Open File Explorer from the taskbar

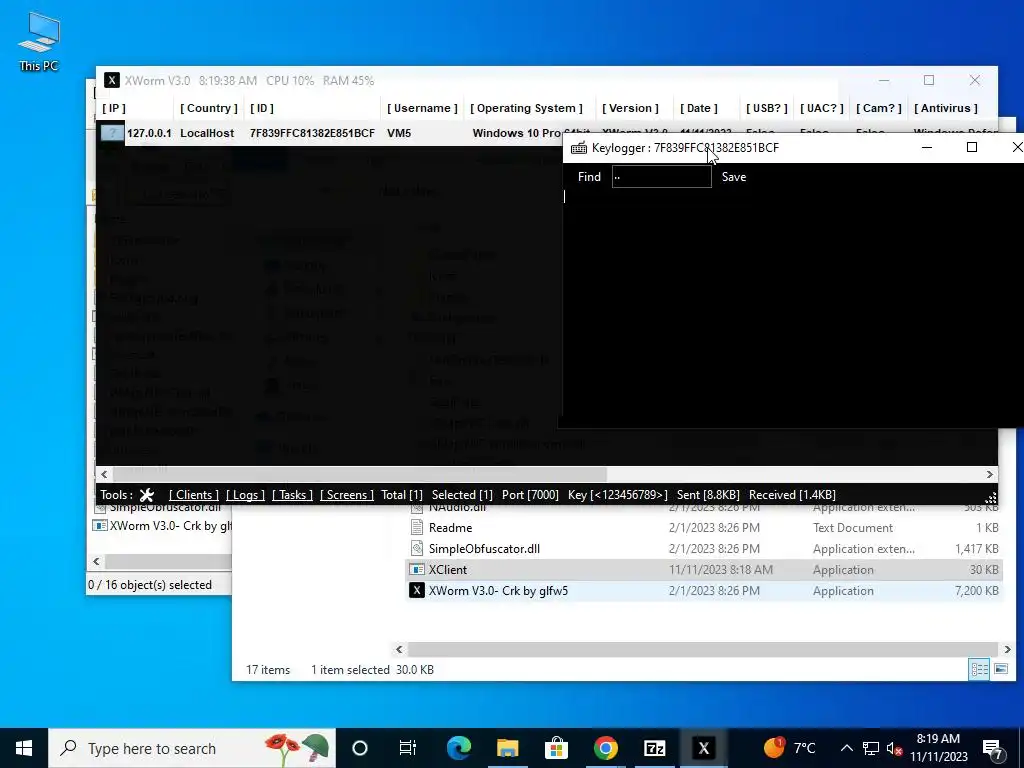(507, 748)
